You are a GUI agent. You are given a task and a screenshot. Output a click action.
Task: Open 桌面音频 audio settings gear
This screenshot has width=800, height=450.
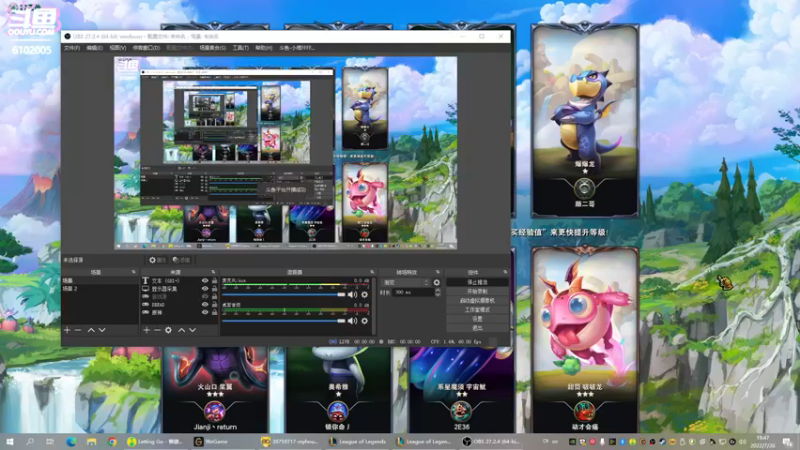[x=364, y=321]
